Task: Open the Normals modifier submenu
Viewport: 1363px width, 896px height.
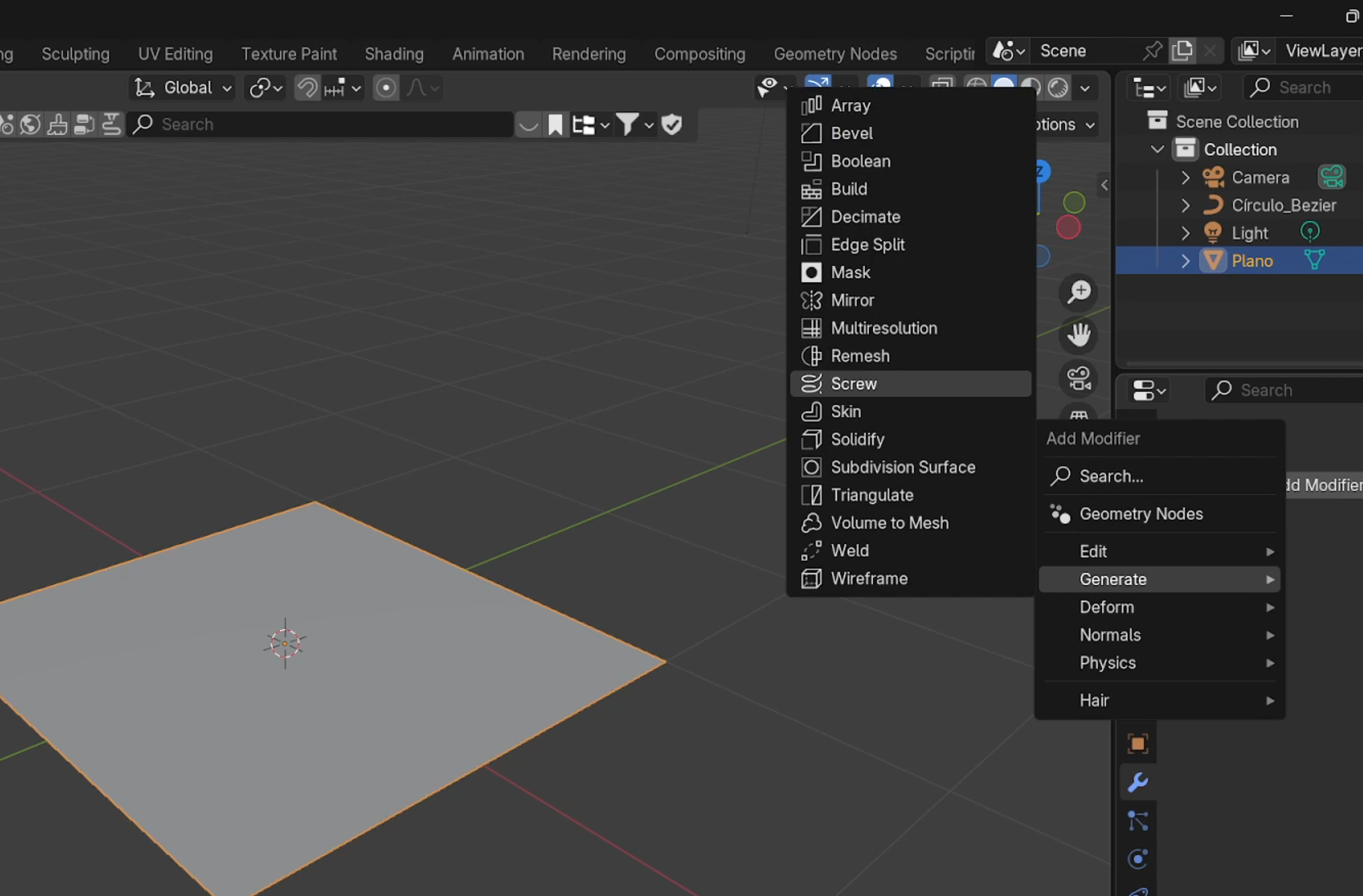Action: (x=1159, y=635)
